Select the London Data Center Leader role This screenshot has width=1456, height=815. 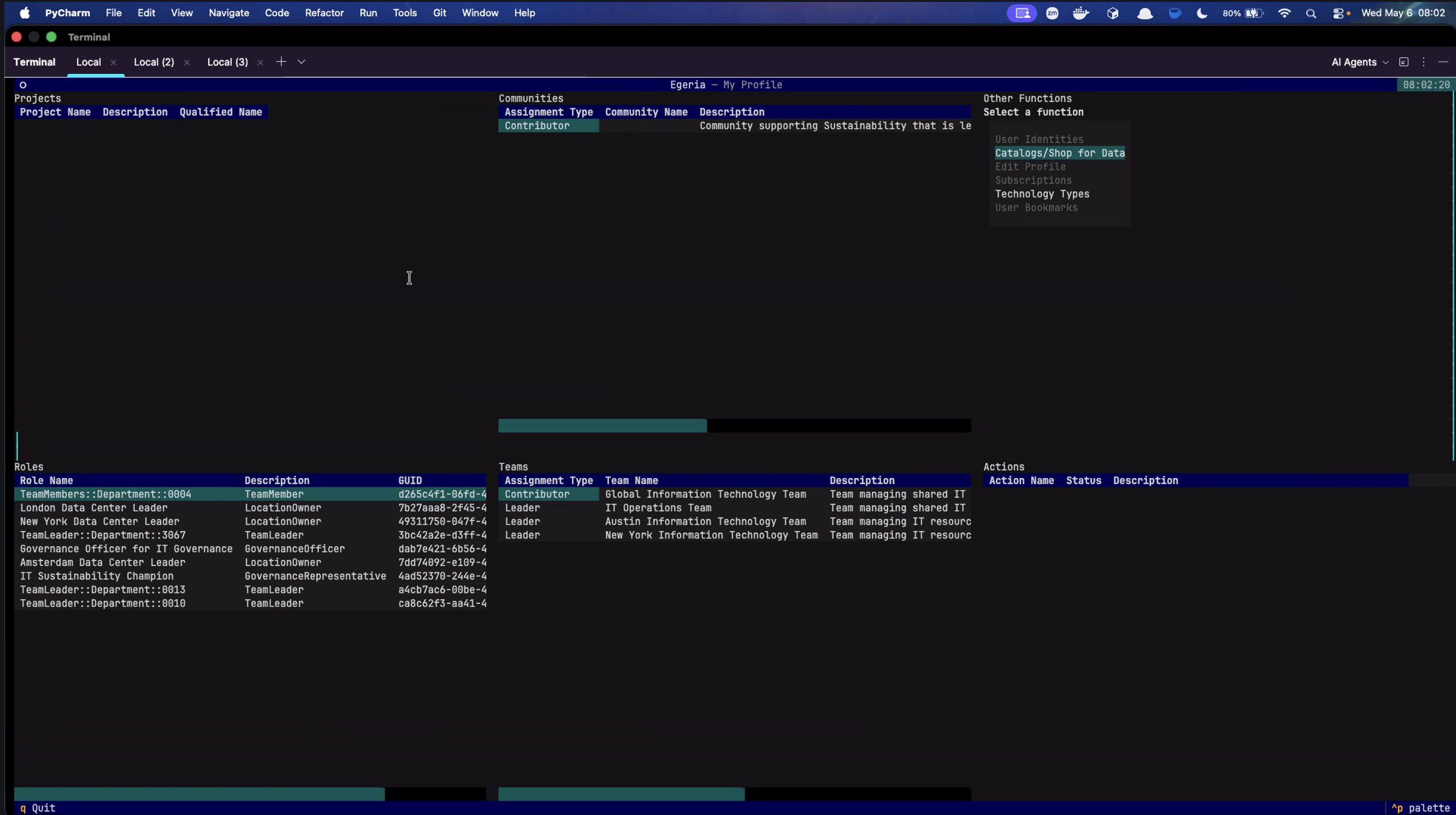250,508
